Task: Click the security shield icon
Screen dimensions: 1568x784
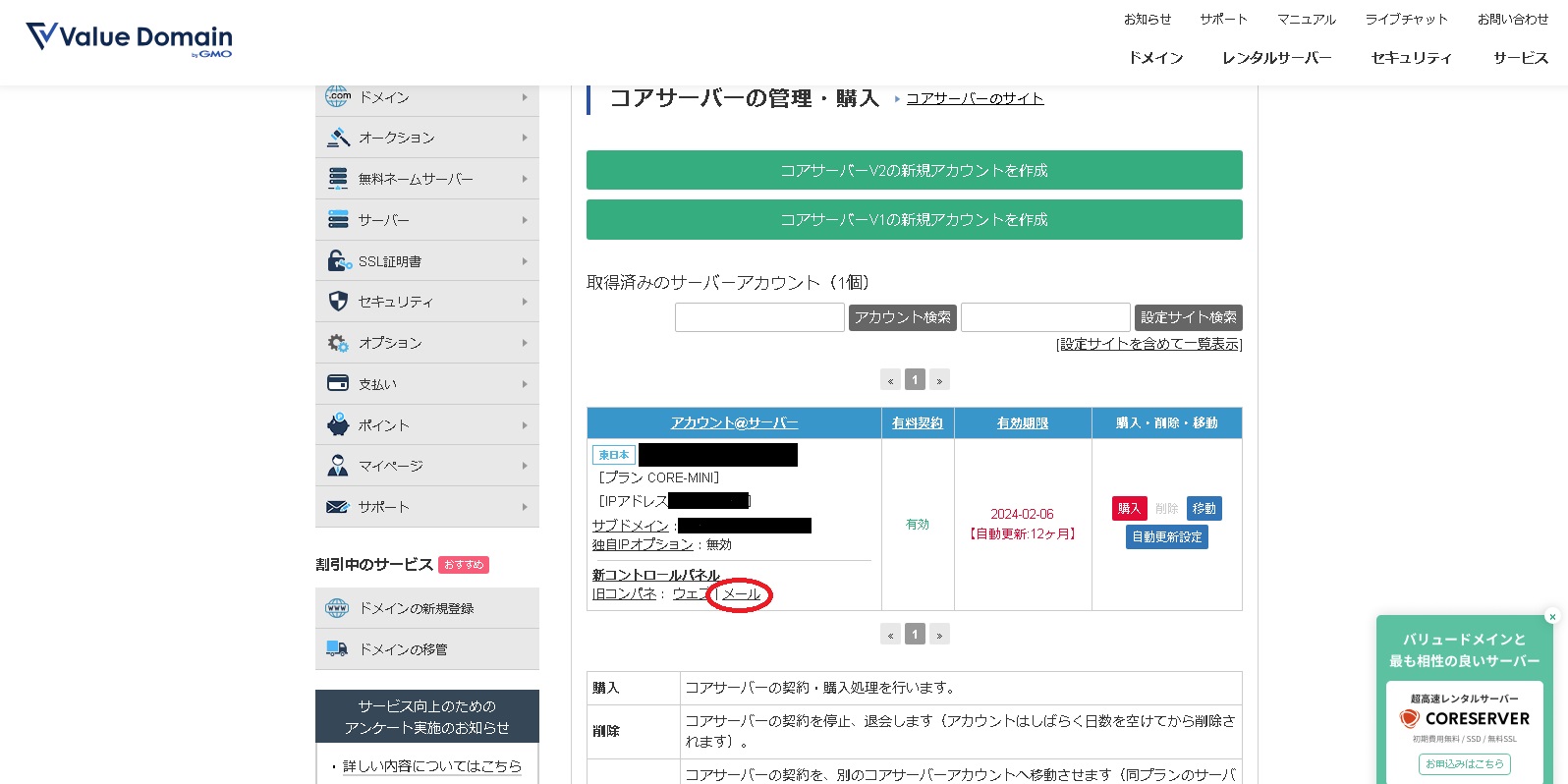Action: (338, 302)
